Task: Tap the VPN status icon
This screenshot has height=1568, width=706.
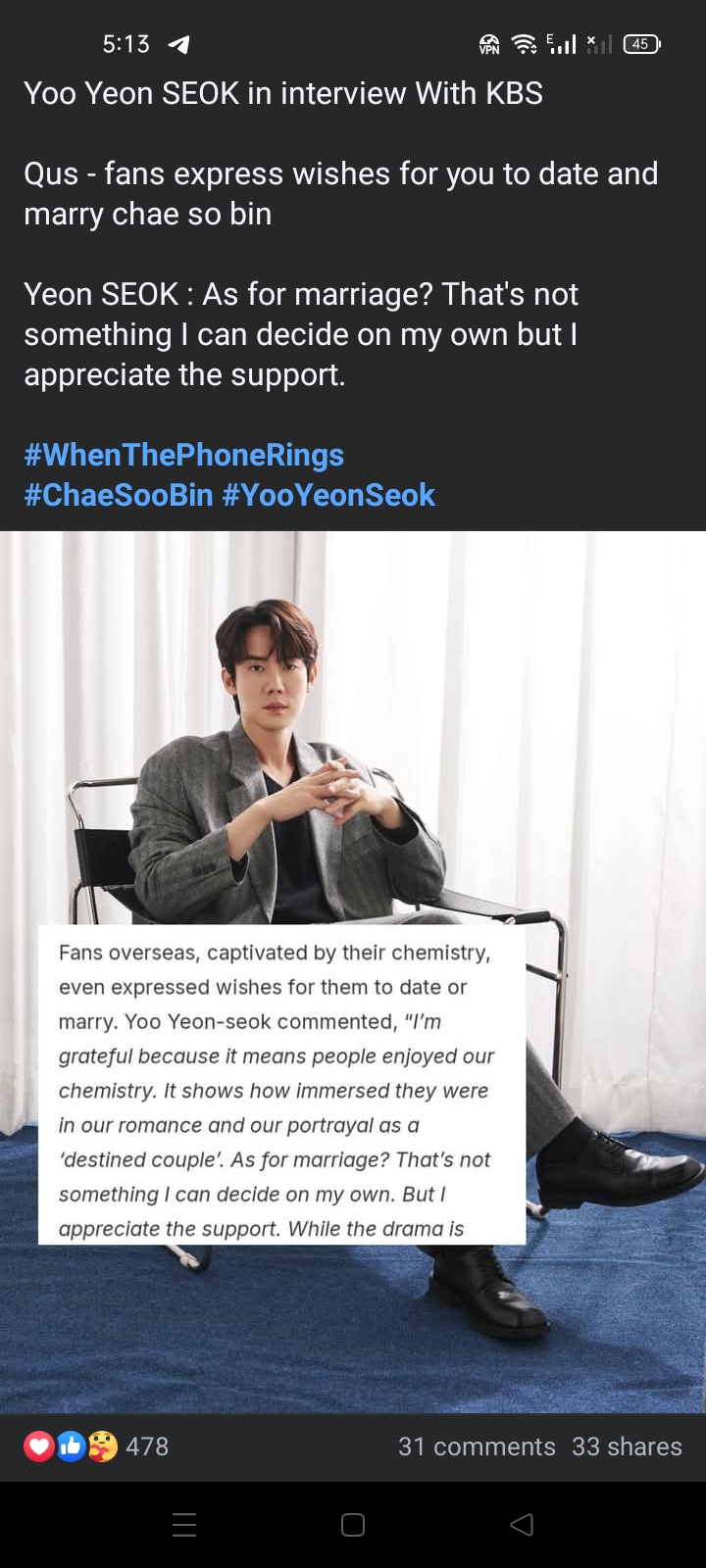Action: click(x=488, y=44)
